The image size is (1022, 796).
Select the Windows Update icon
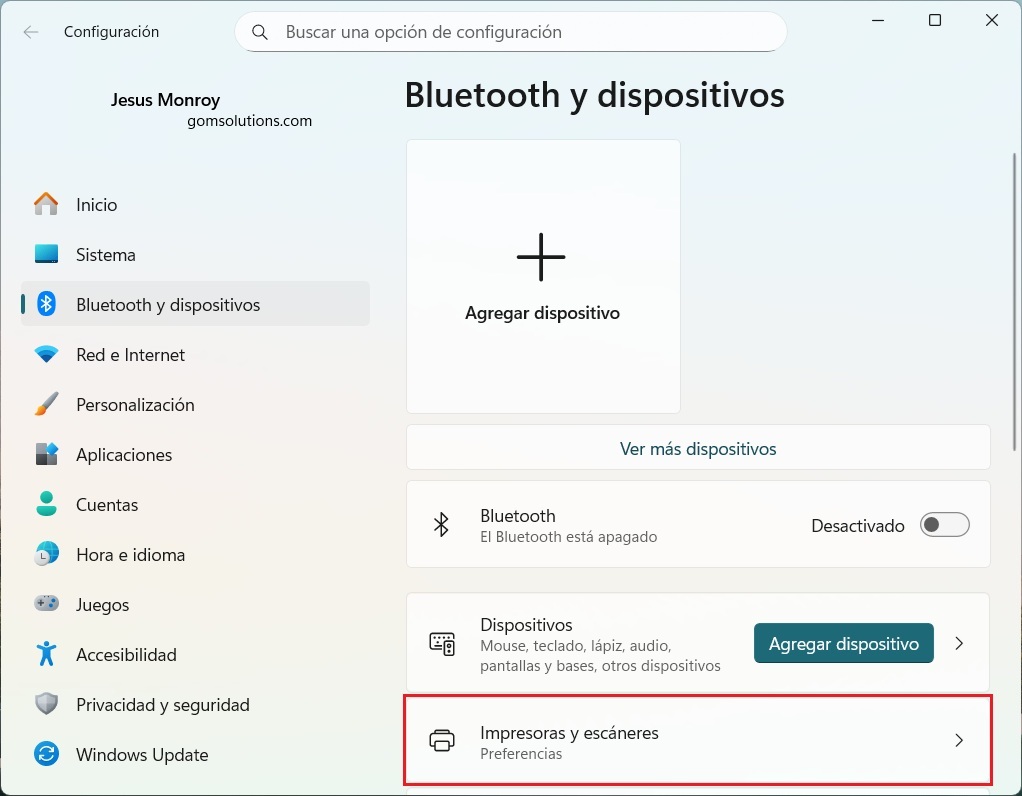click(46, 754)
